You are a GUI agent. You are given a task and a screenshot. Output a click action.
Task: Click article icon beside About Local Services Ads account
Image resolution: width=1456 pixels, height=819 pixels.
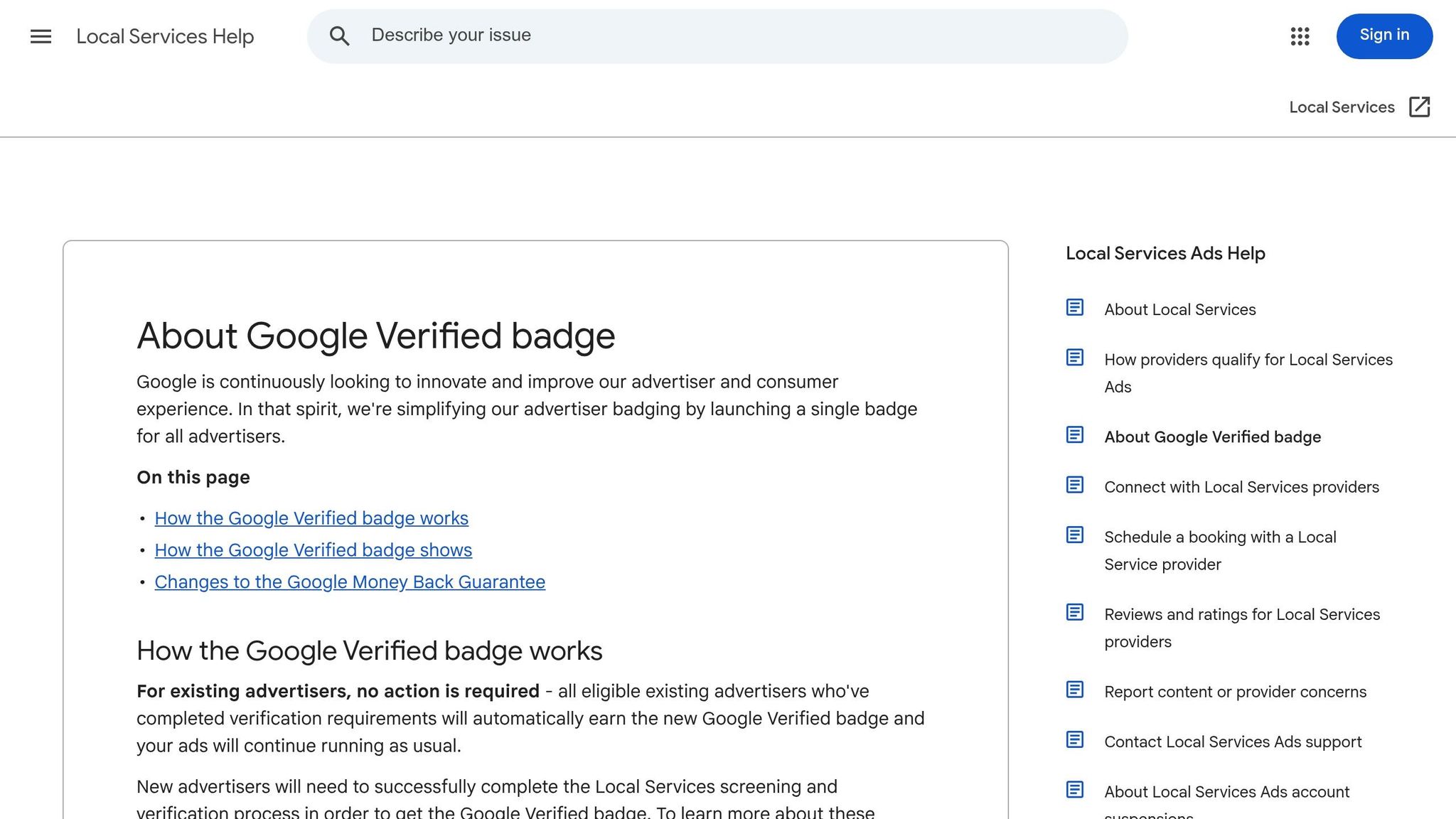tap(1075, 790)
